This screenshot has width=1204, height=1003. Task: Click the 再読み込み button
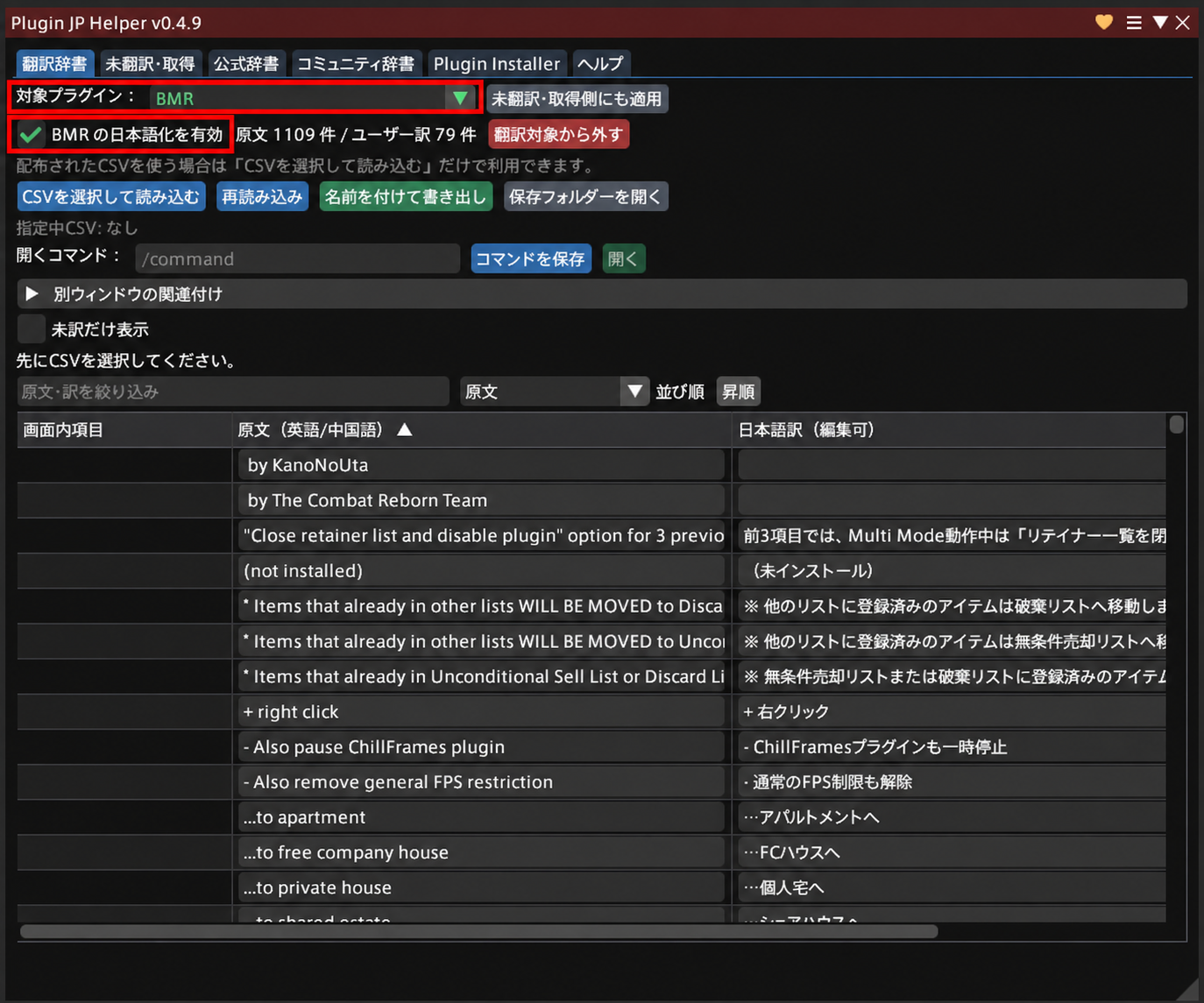pyautogui.click(x=262, y=196)
